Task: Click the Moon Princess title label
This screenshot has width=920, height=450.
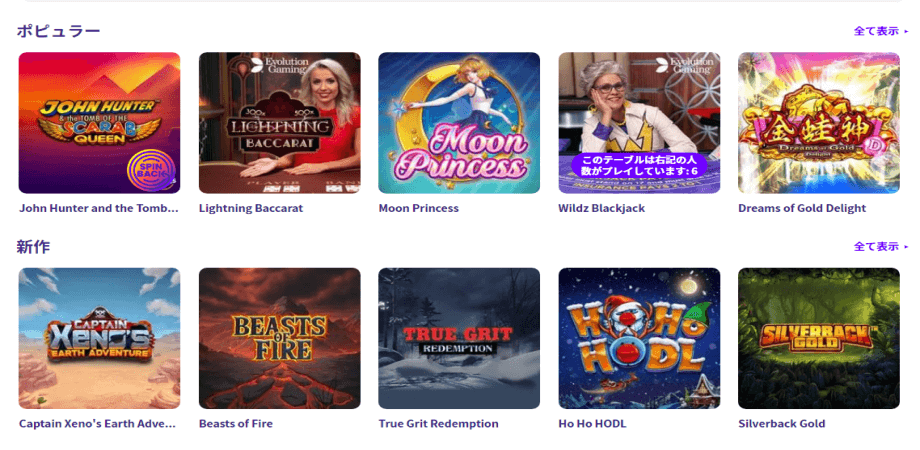Action: pyautogui.click(x=419, y=208)
